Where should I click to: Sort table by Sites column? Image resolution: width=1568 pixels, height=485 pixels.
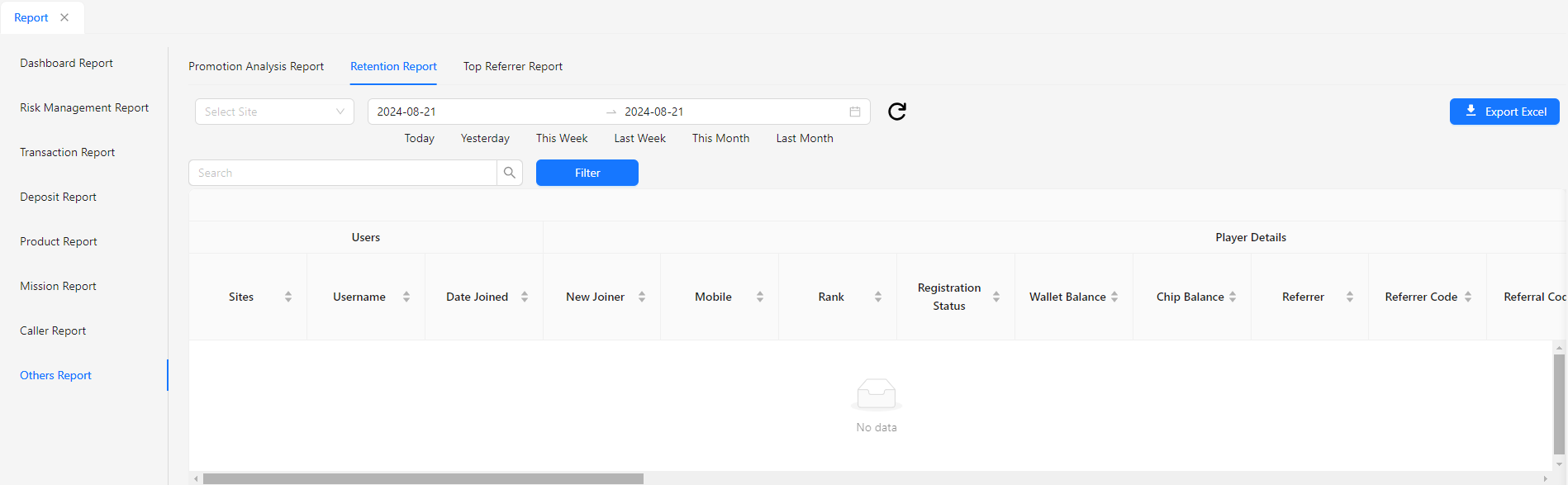(288, 297)
